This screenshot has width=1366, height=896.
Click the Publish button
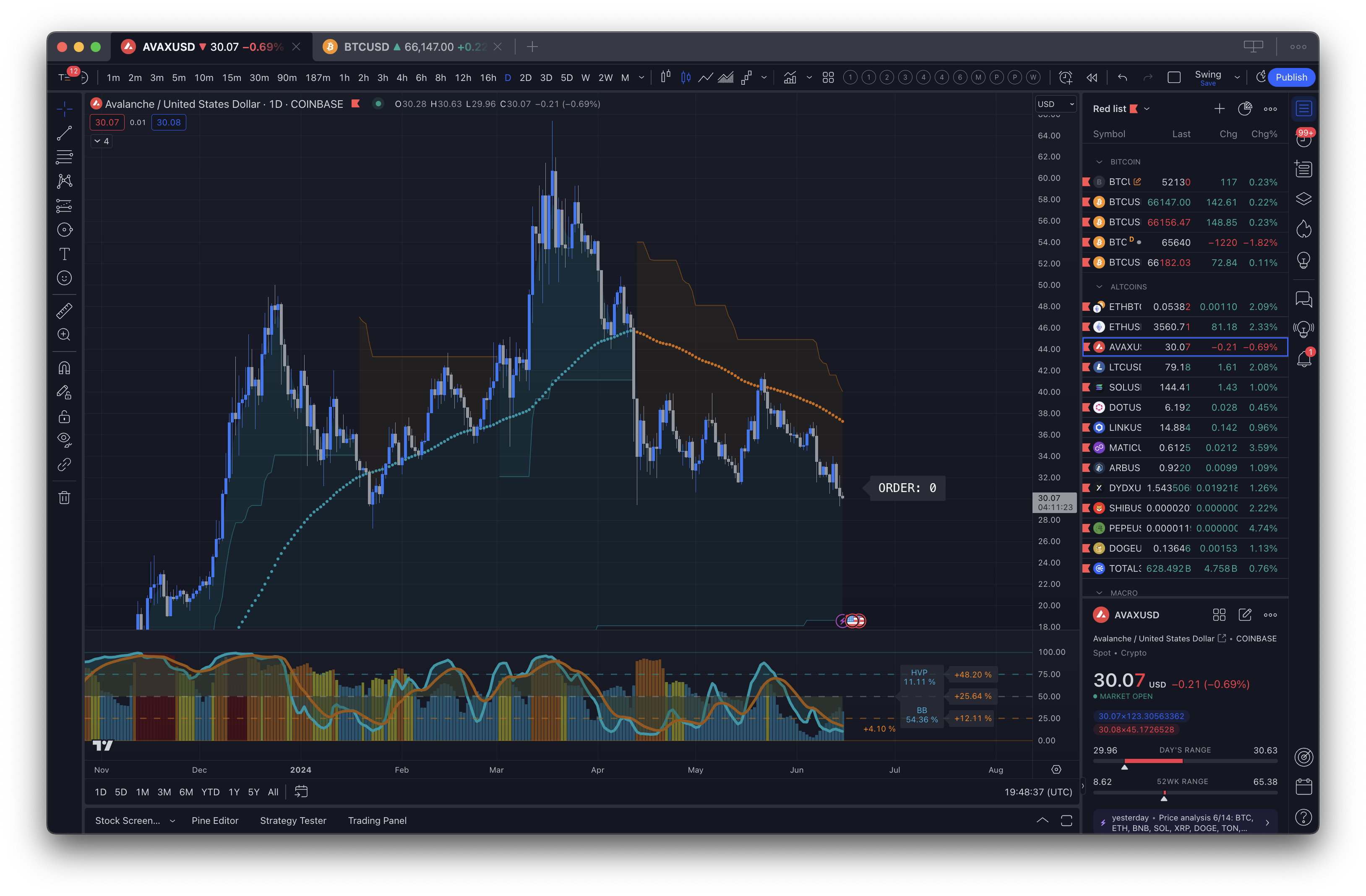(1291, 78)
